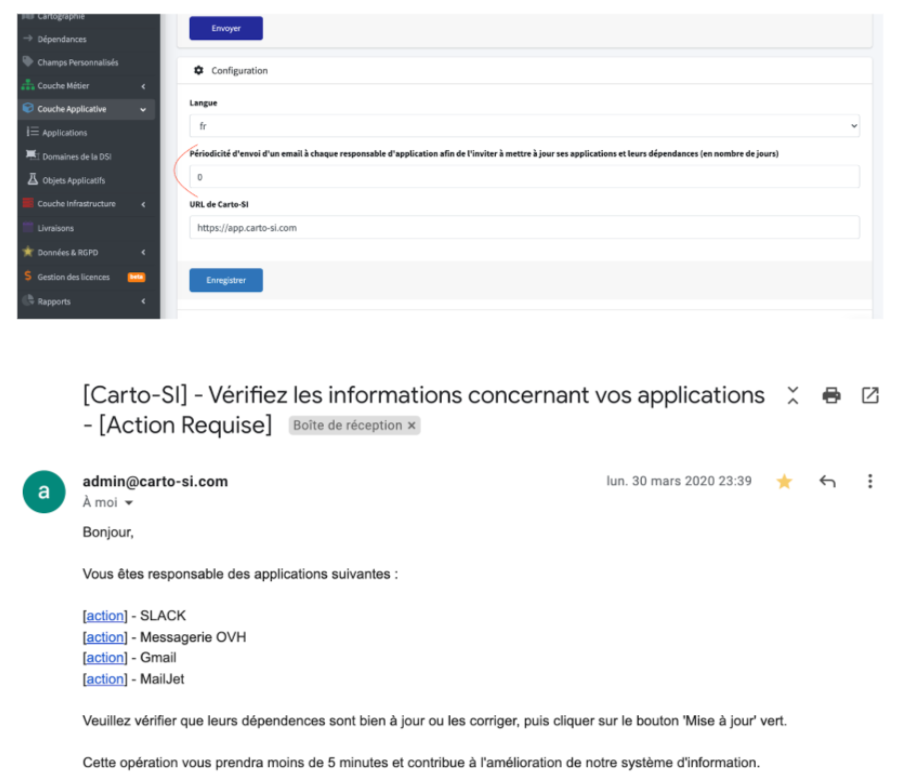Open Applications in the sidebar

click(64, 133)
